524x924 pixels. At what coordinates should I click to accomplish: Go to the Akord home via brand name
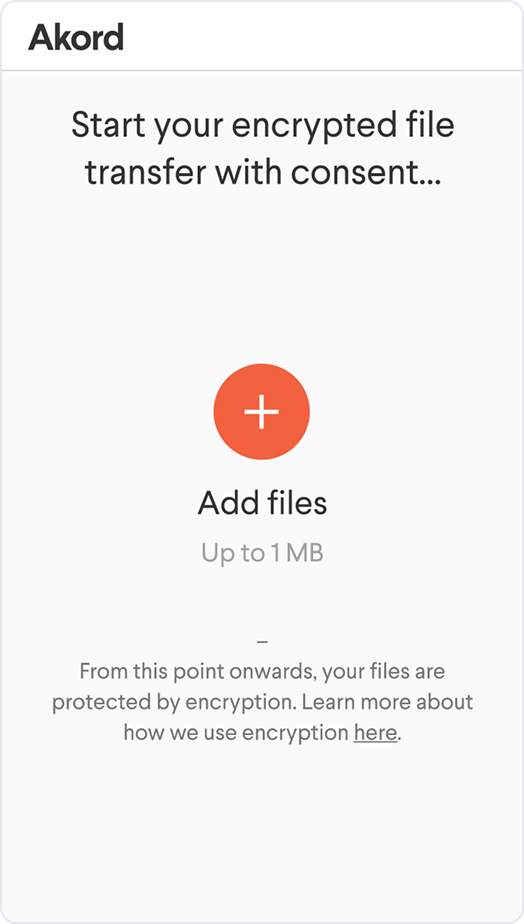click(x=76, y=37)
